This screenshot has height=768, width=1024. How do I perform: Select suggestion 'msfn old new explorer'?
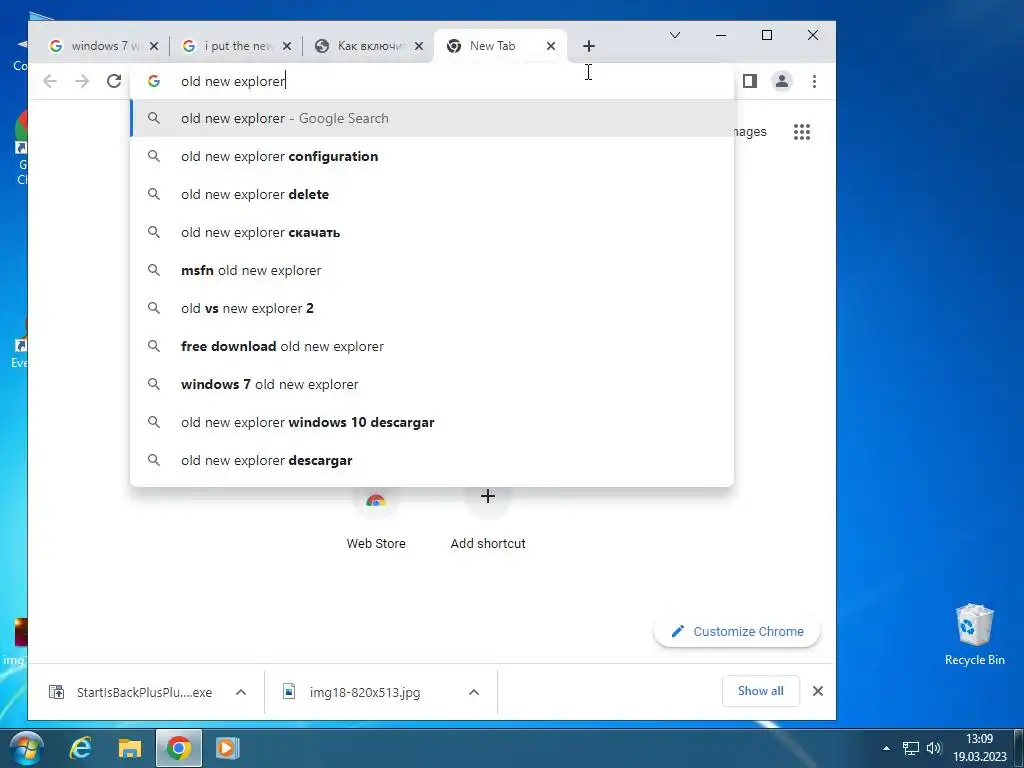click(432, 270)
